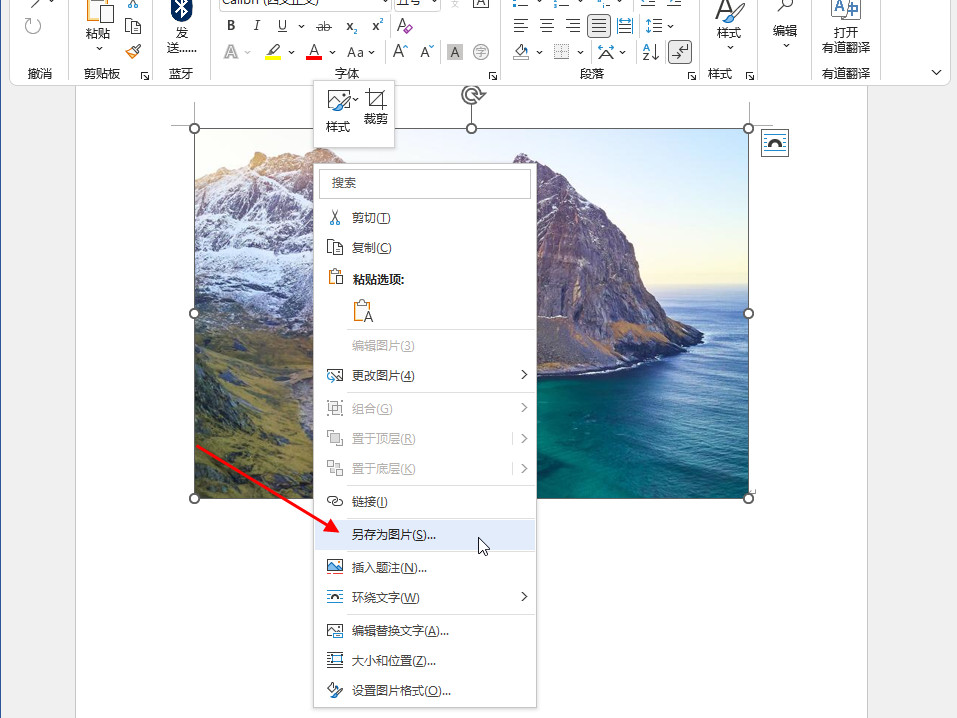Align text right
The width and height of the screenshot is (957, 718).
[x=572, y=26]
